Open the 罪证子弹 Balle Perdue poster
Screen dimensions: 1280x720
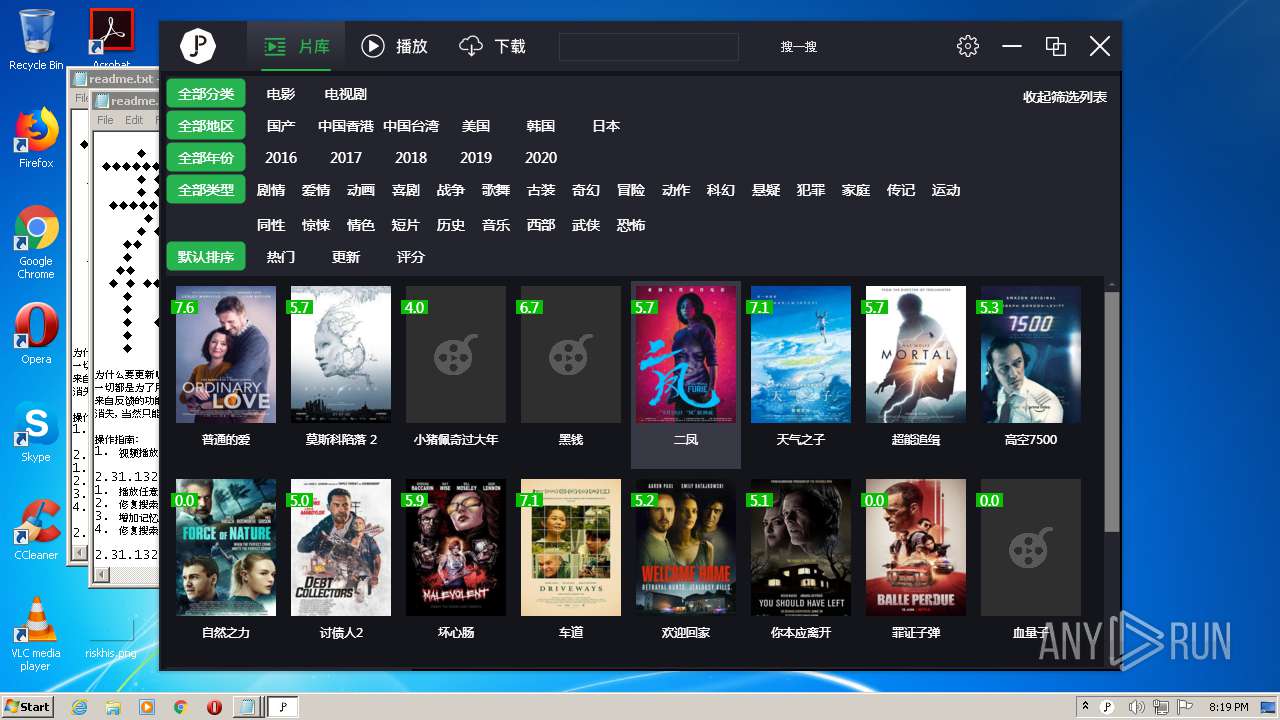coord(916,547)
